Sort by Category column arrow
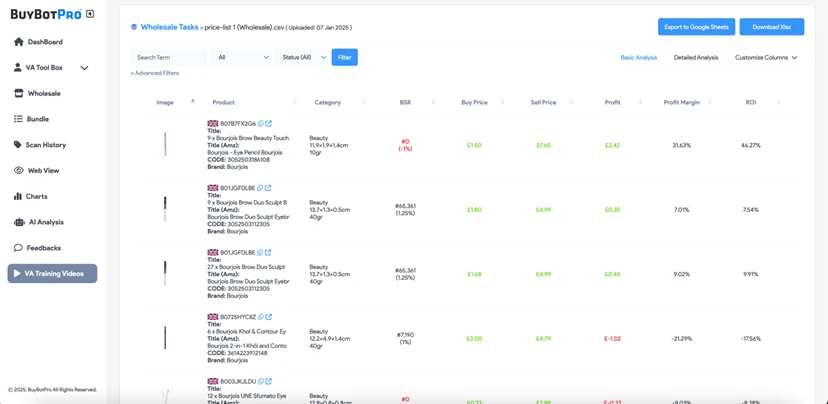 364,102
